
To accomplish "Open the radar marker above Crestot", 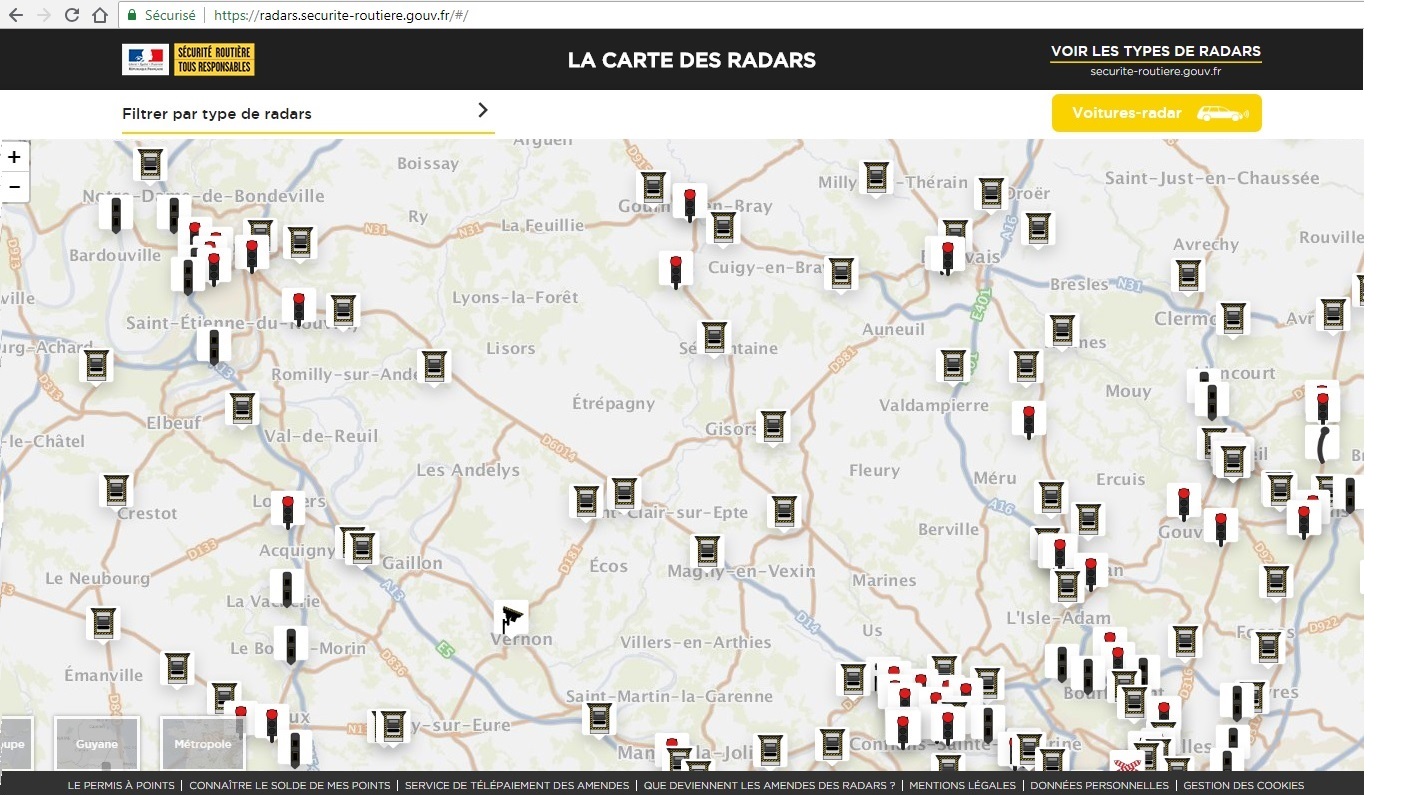I will pos(117,489).
